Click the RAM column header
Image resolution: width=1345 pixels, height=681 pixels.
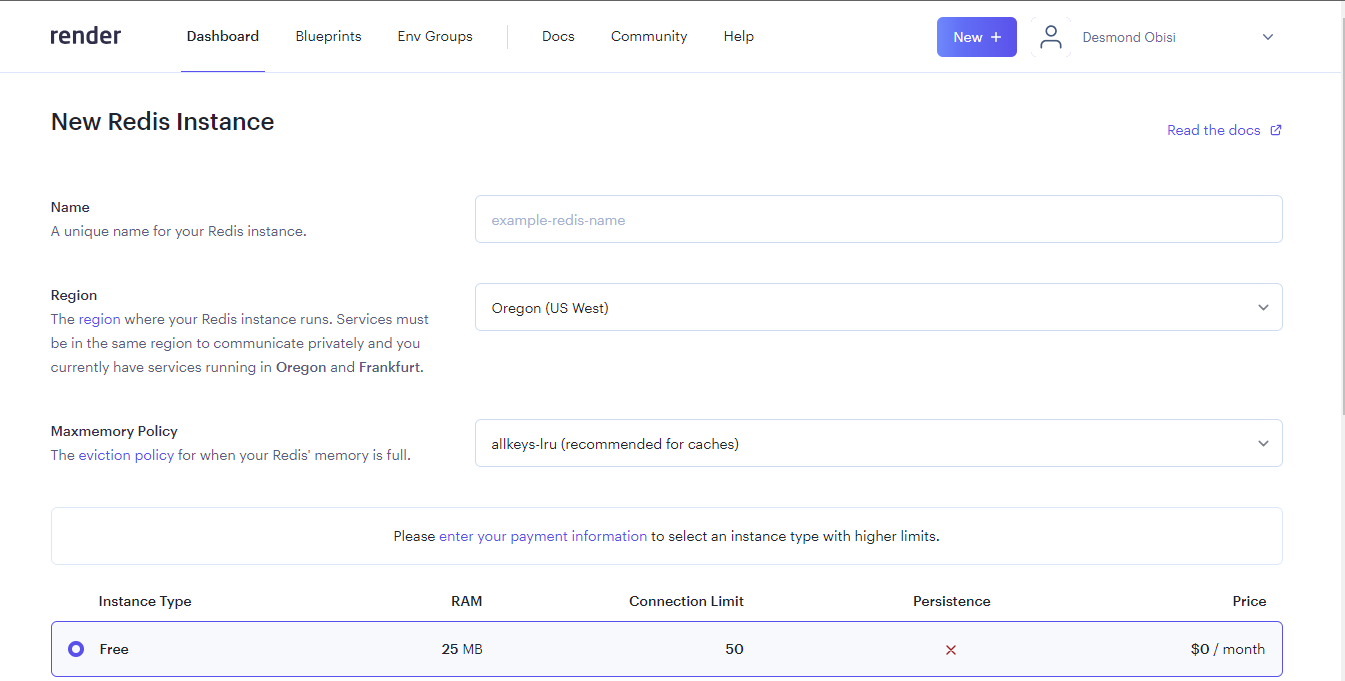point(466,601)
